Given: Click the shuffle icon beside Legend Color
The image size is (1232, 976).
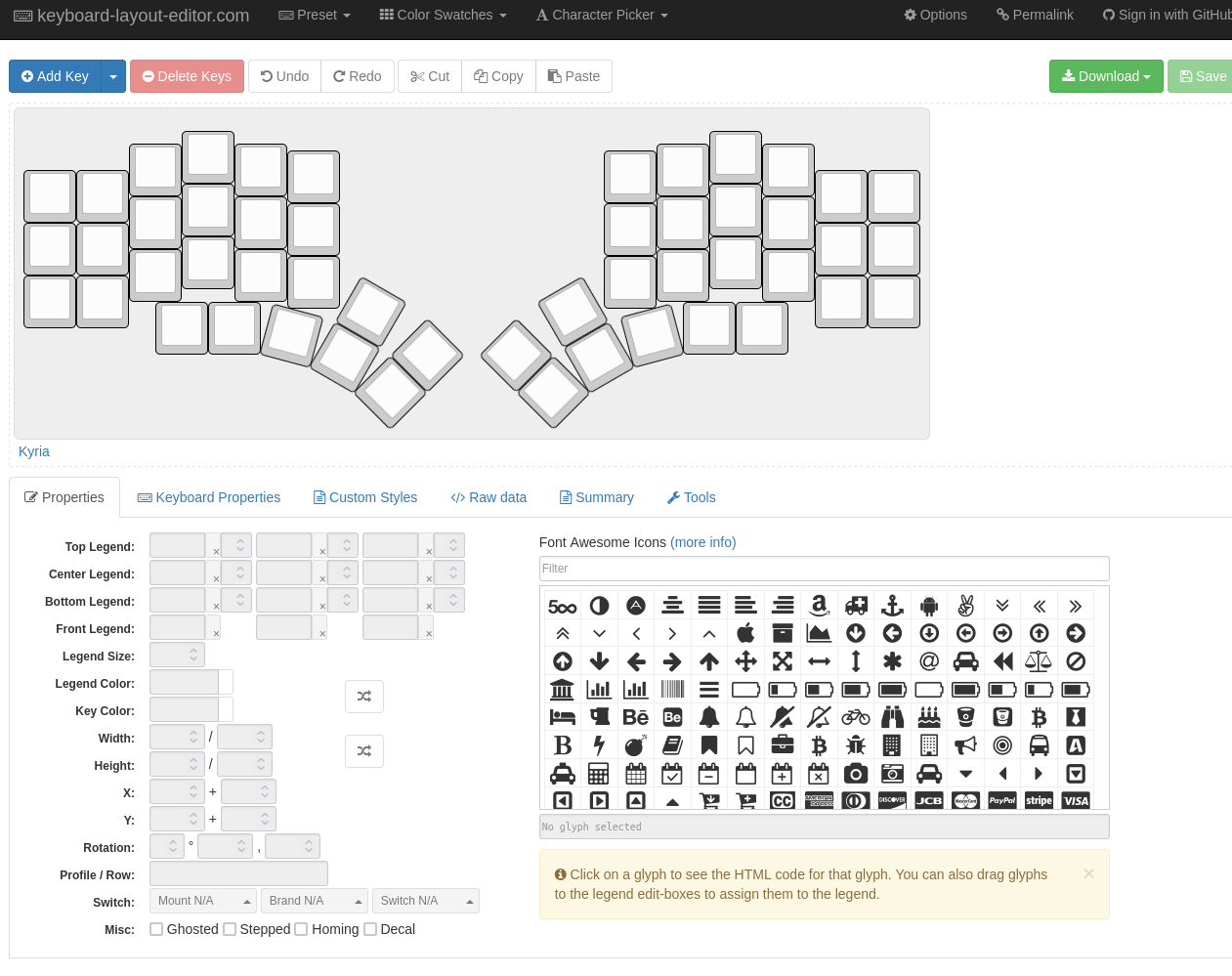Looking at the screenshot, I should click(364, 697).
